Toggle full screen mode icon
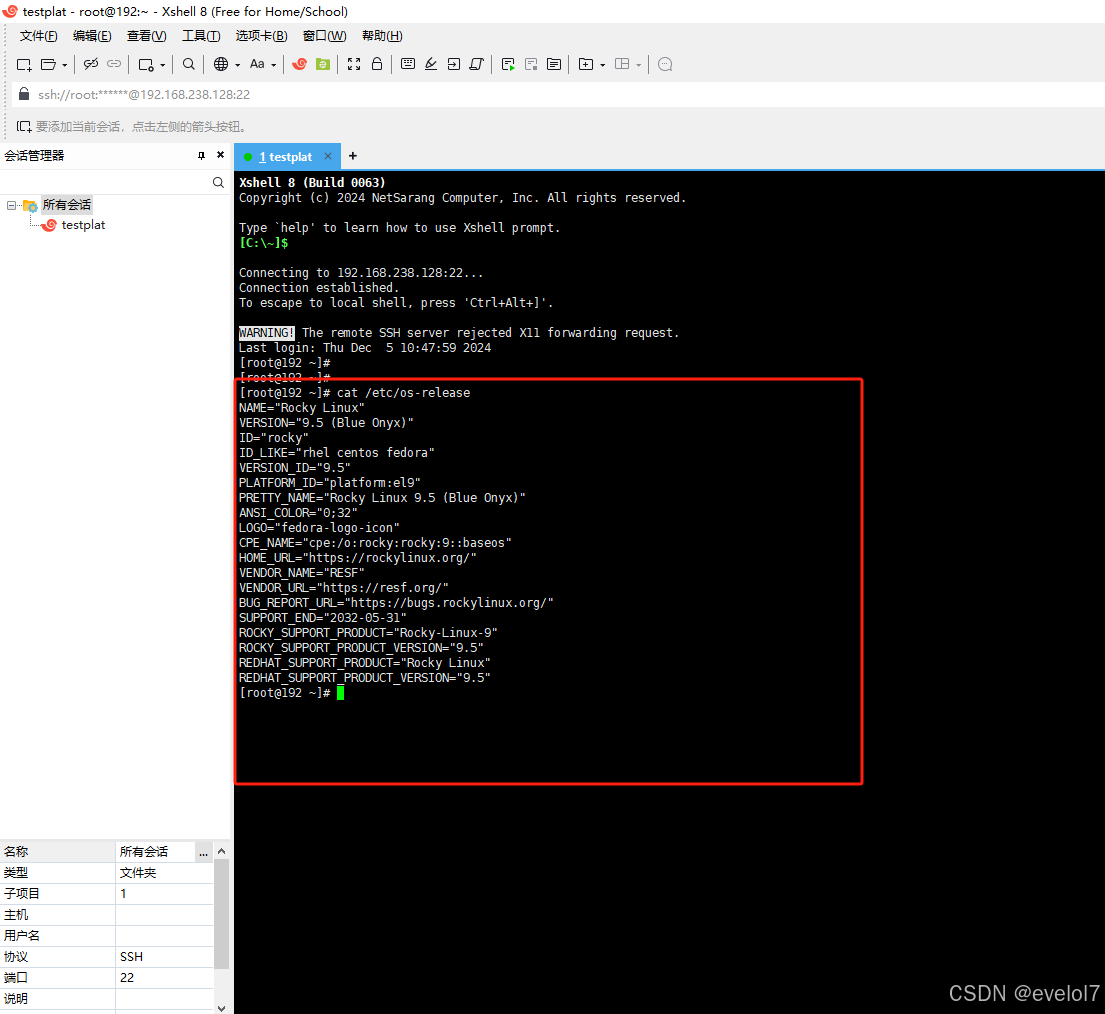This screenshot has width=1105, height=1014. pyautogui.click(x=354, y=64)
